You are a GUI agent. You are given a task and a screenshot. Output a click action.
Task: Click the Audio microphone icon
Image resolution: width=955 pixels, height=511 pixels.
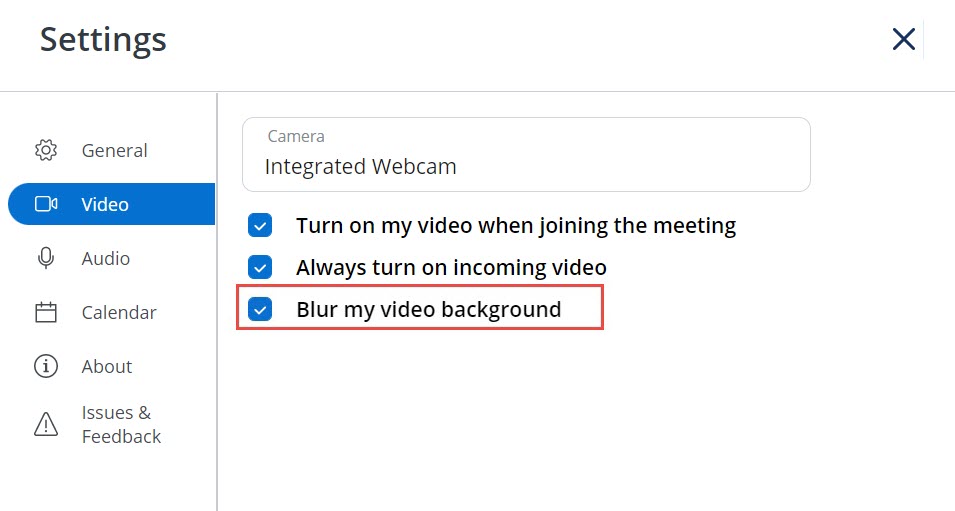tap(46, 258)
